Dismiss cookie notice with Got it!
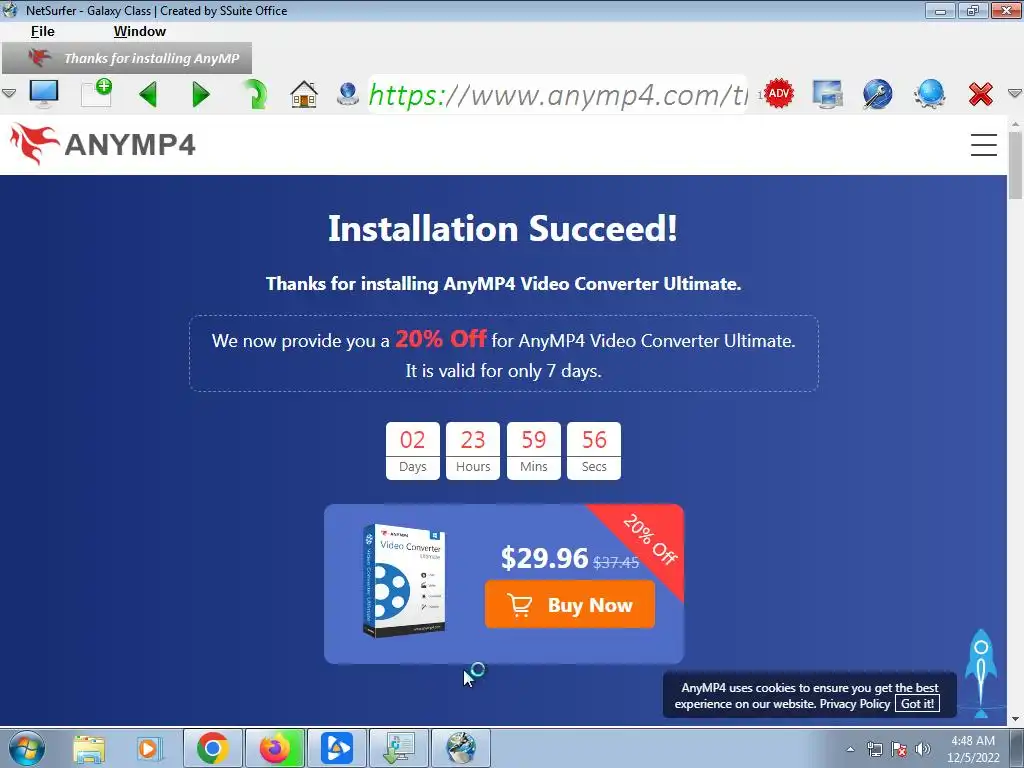This screenshot has width=1024, height=768. [917, 703]
